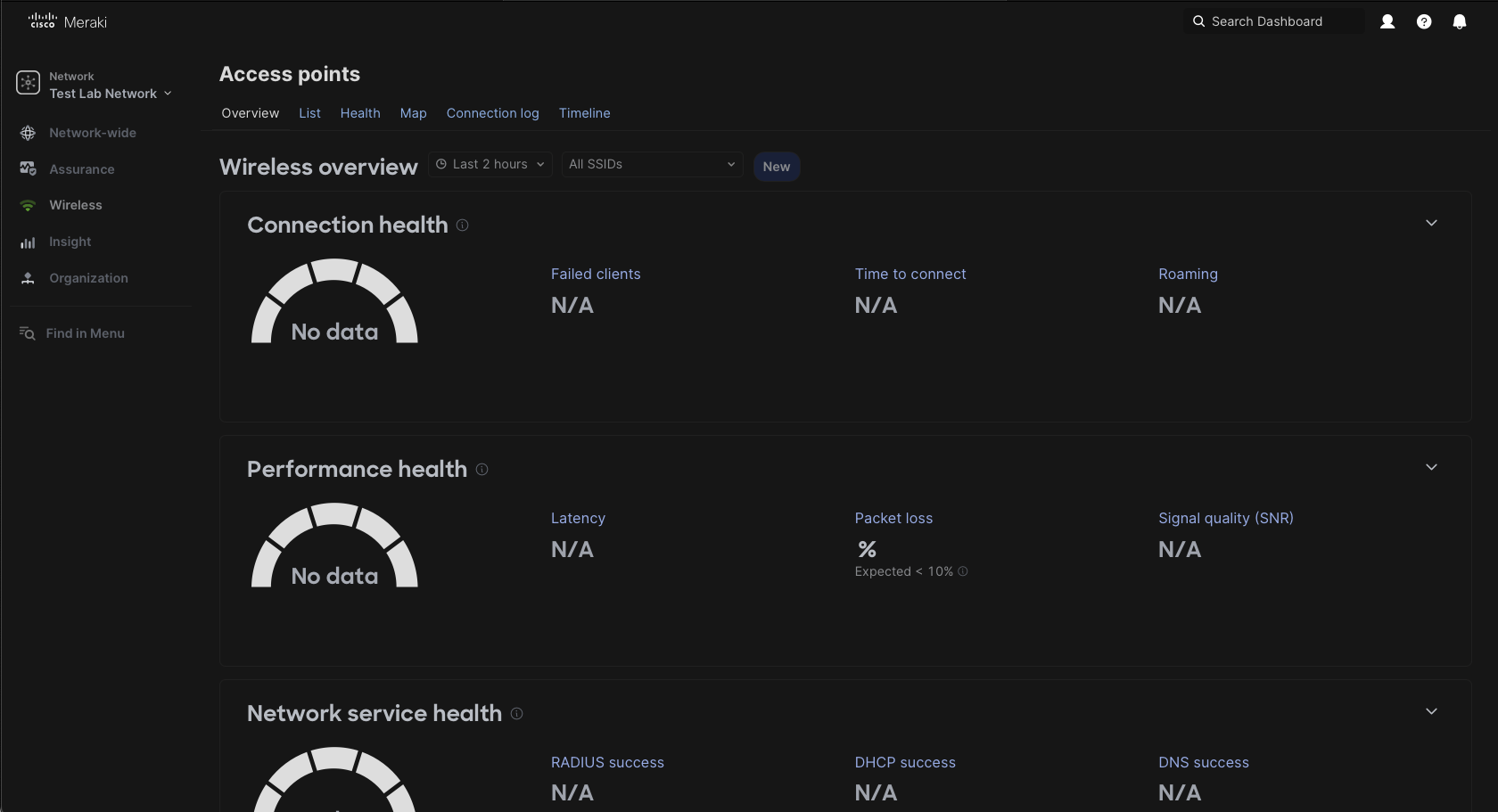Select the Assurance sidebar icon
Screen dimensions: 1498x812
pos(28,168)
